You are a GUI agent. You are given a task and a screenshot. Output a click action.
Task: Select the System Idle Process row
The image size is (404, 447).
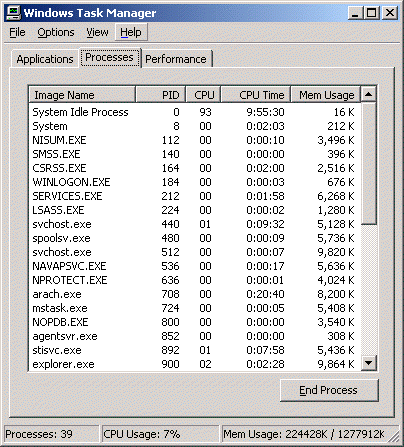(195, 112)
